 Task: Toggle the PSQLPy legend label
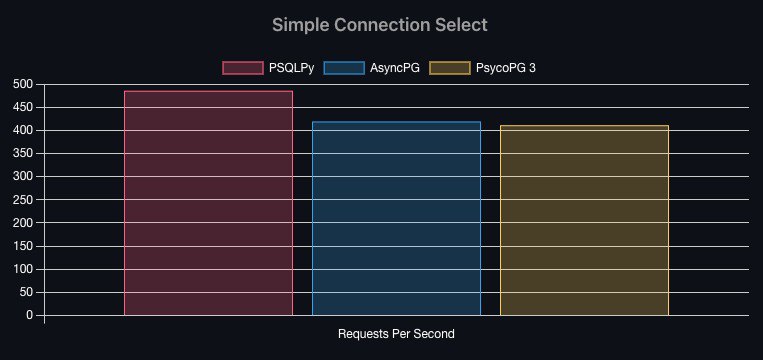coord(291,68)
